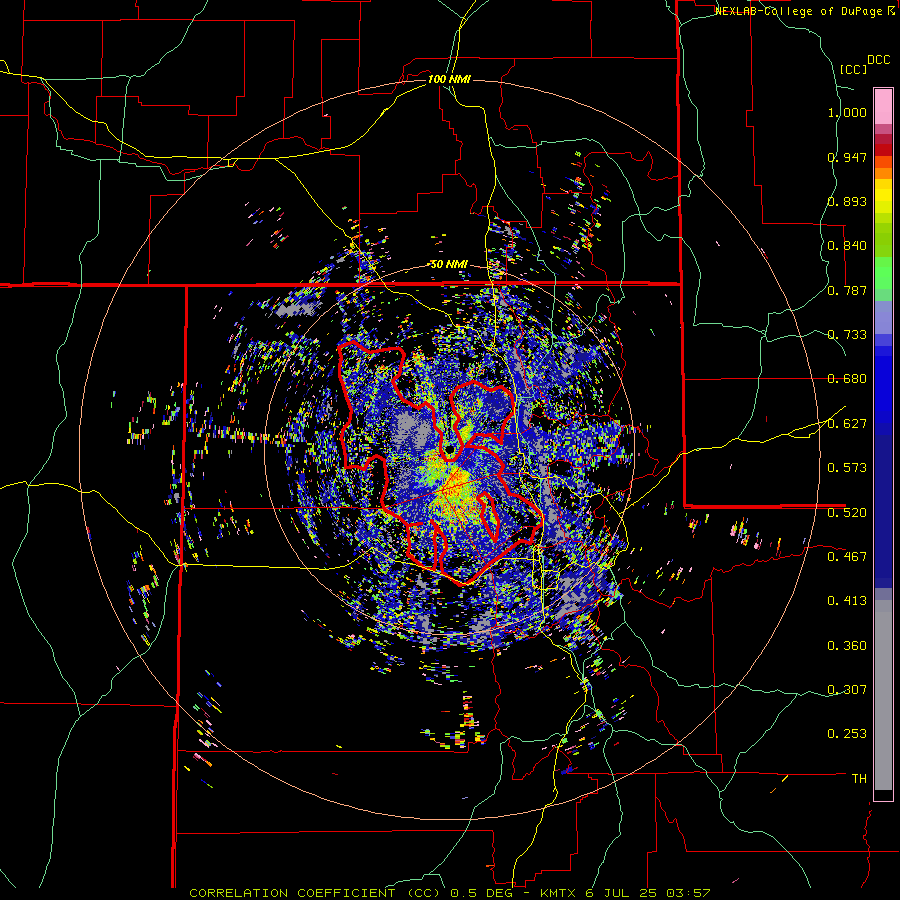Image resolution: width=900 pixels, height=900 pixels.
Task: Select the 0.680 scale value
Action: tap(847, 379)
